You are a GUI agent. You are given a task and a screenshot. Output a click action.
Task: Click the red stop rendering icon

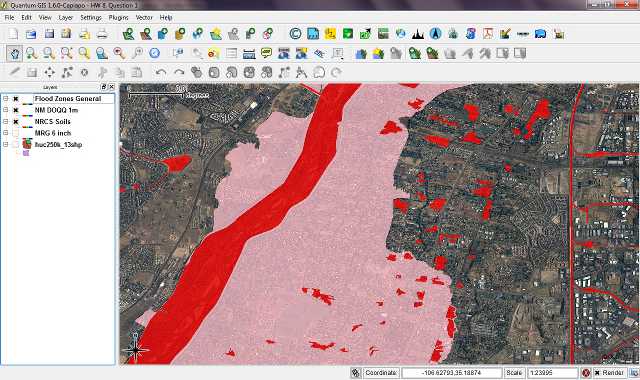tap(586, 373)
